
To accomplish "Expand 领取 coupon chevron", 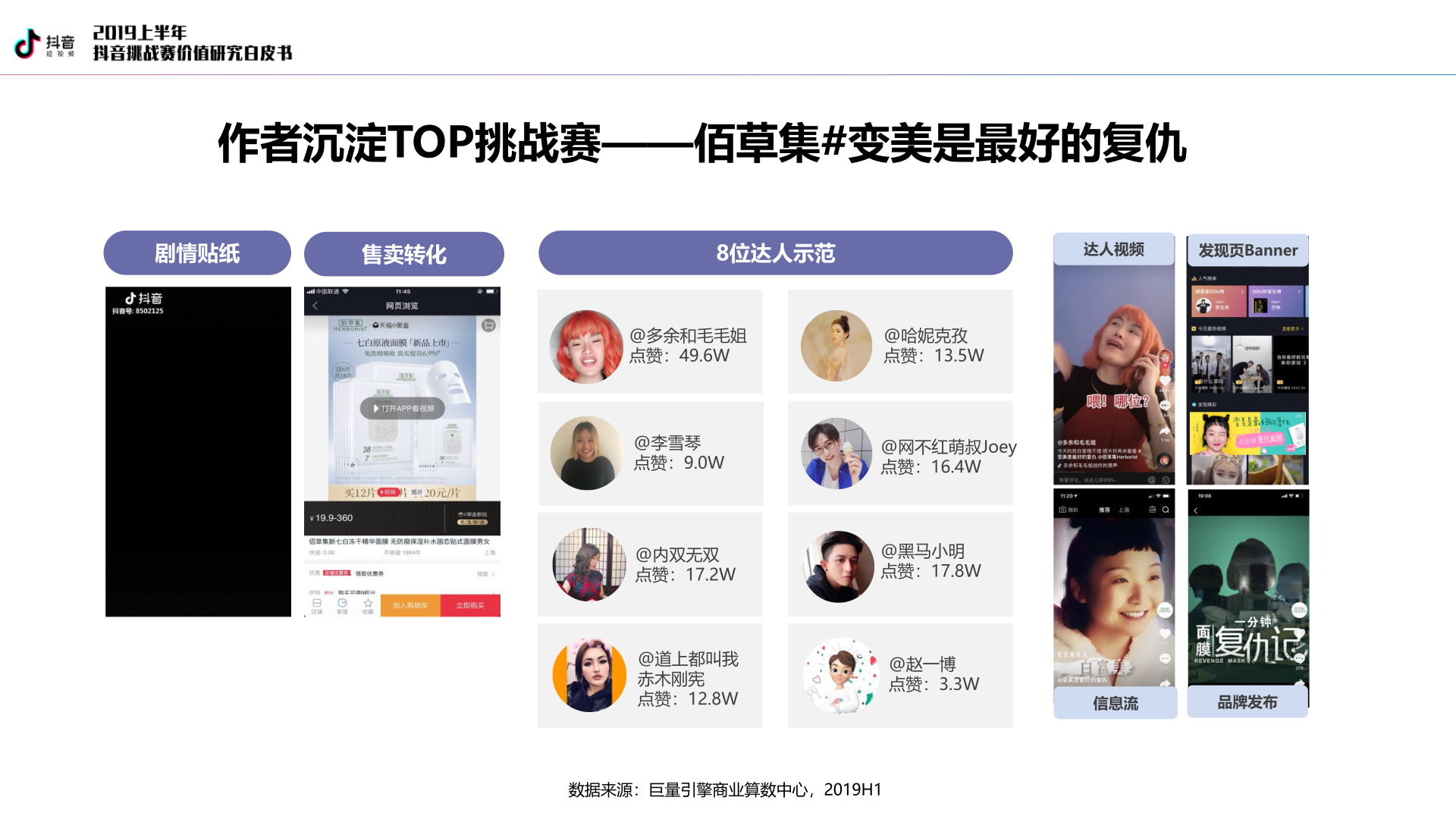I will [x=493, y=574].
